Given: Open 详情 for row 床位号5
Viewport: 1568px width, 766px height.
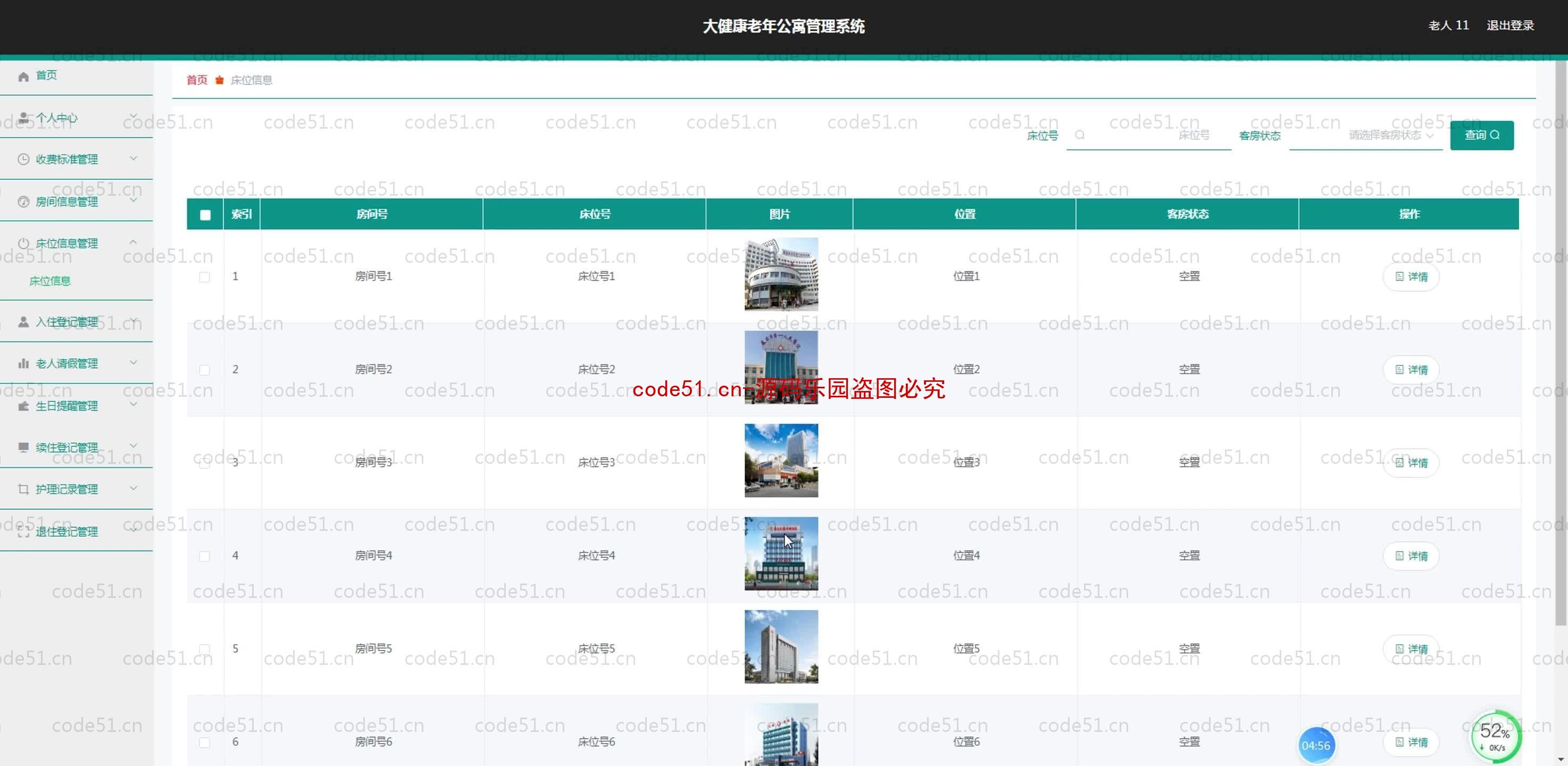Looking at the screenshot, I should tap(1411, 649).
